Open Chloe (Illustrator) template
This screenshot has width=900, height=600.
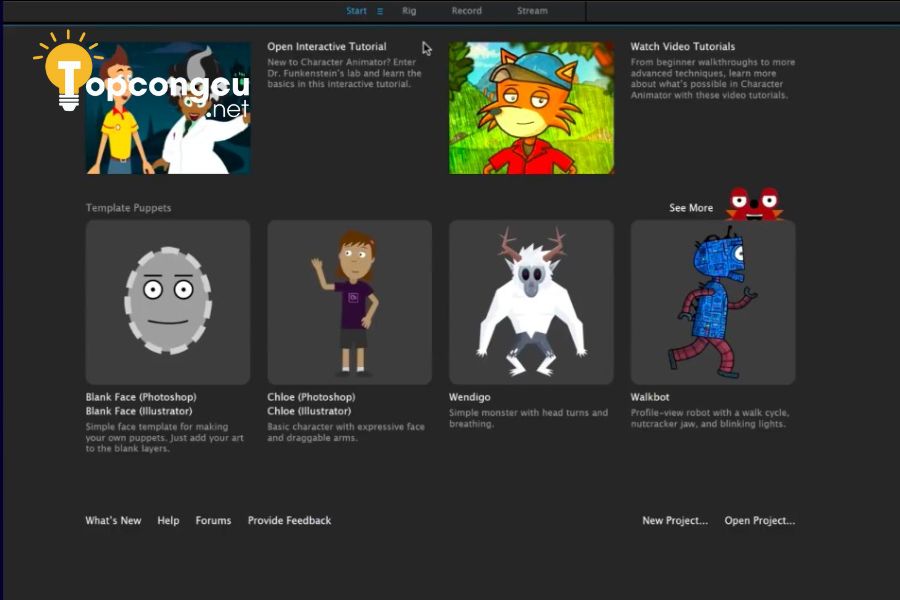click(309, 411)
